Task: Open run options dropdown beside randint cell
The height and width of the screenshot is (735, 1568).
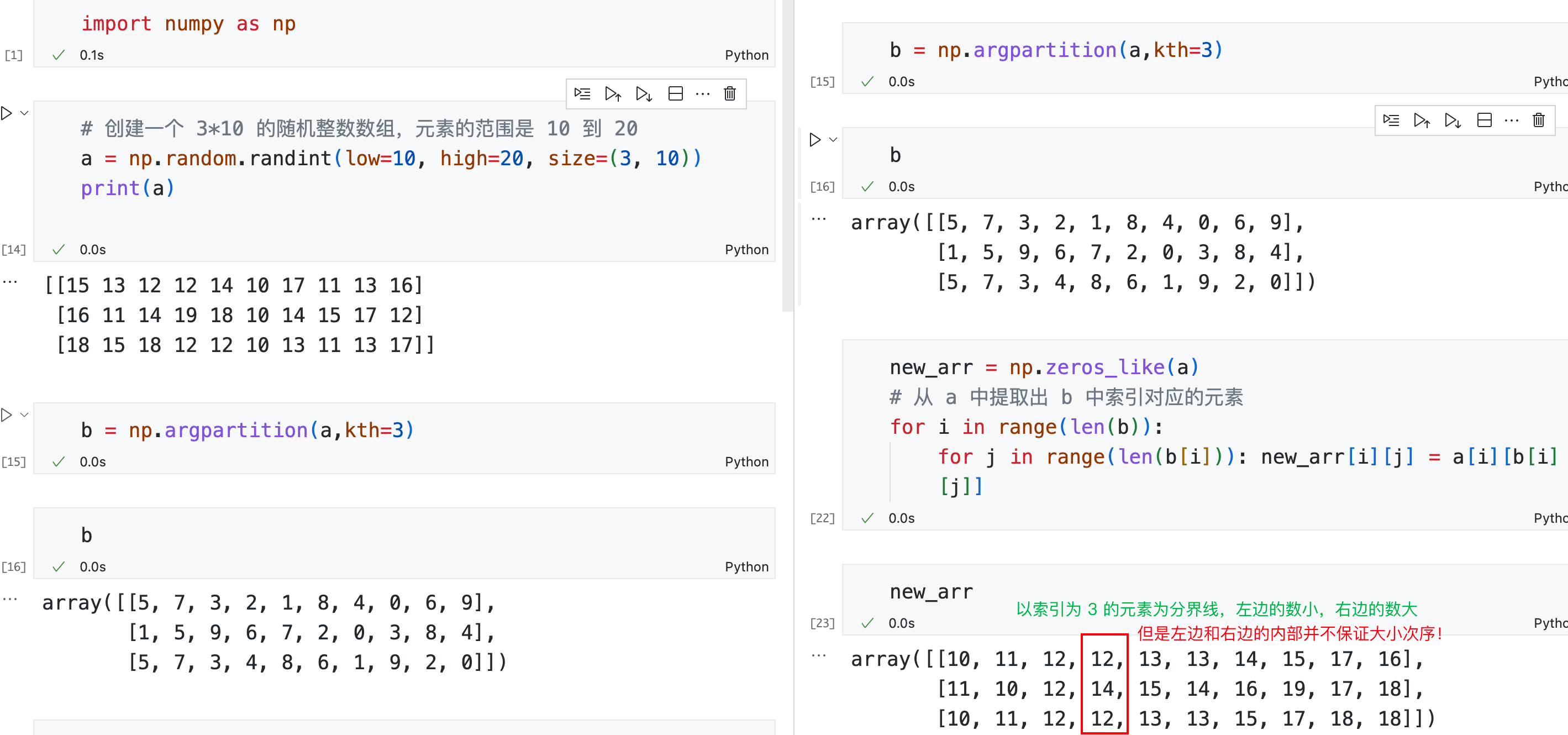Action: 24,113
